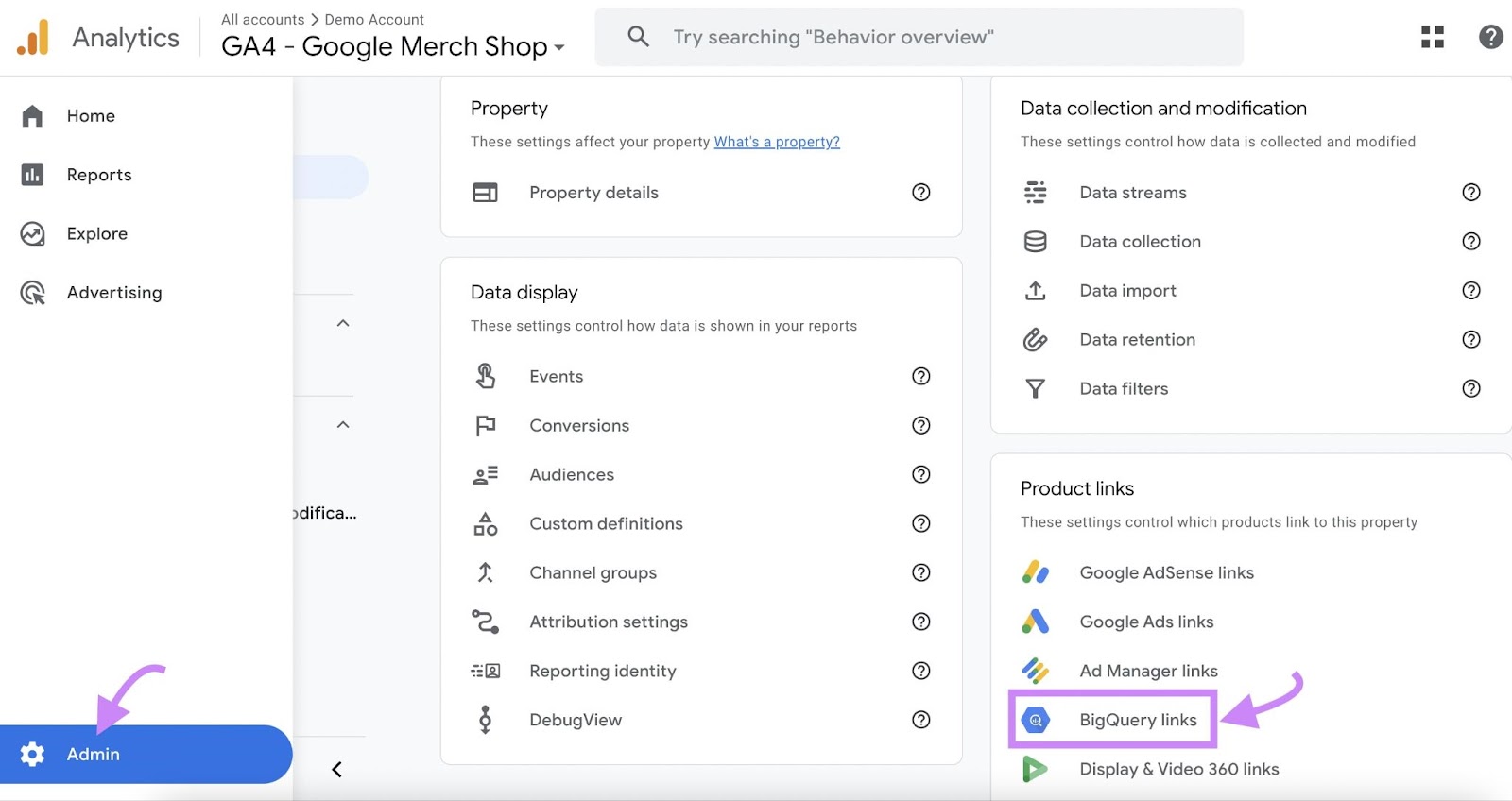The width and height of the screenshot is (1512, 801).
Task: Select Admin in the navigation
Action: [x=146, y=754]
